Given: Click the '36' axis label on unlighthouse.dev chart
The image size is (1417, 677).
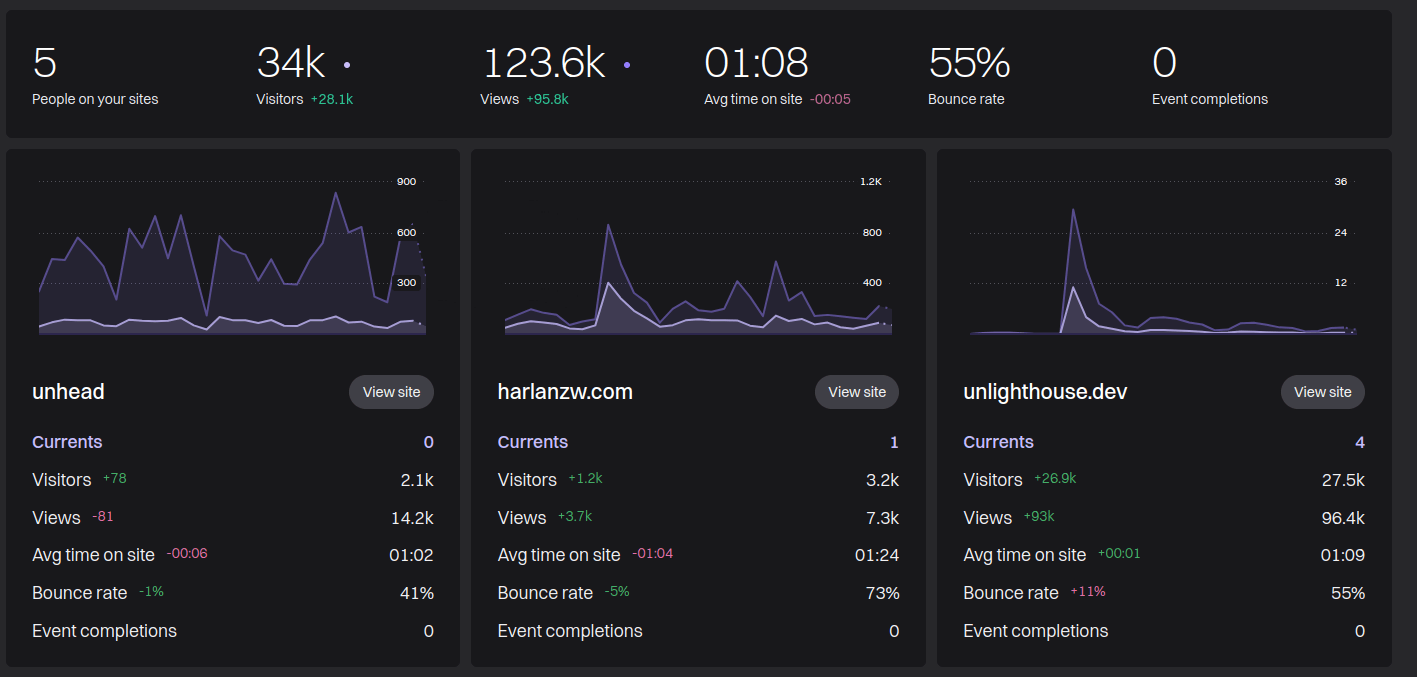Looking at the screenshot, I should [1341, 182].
